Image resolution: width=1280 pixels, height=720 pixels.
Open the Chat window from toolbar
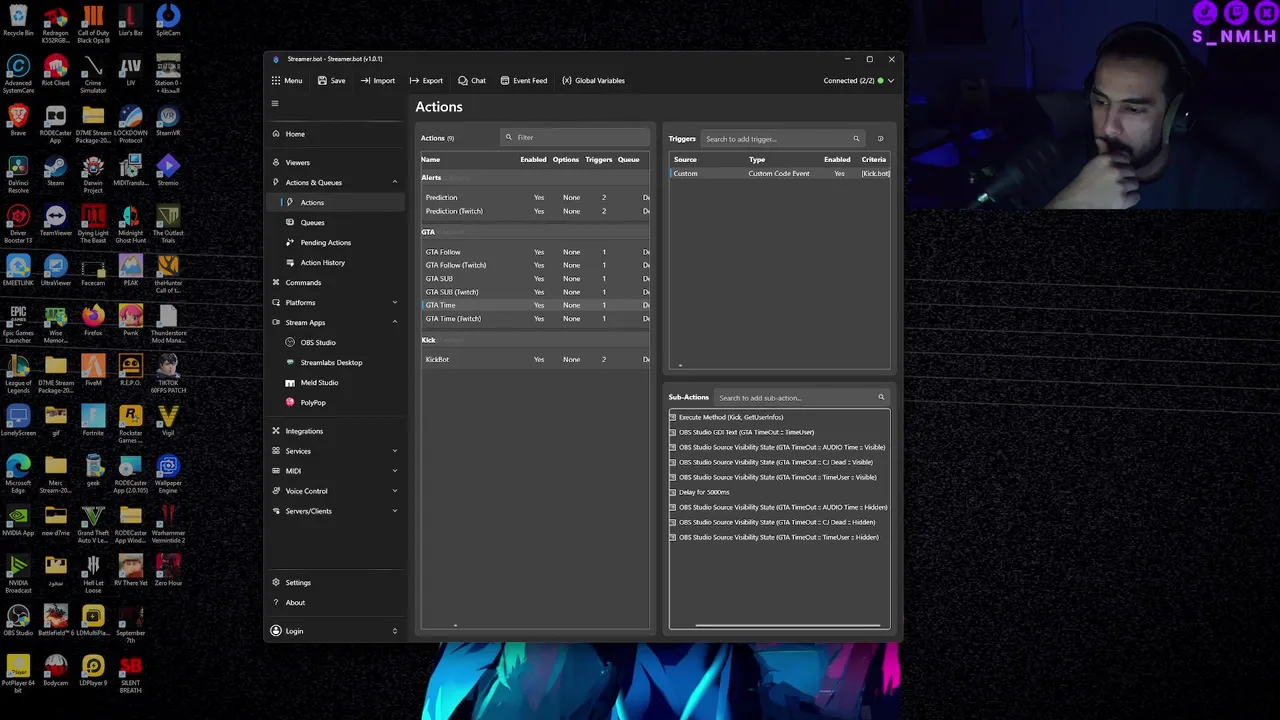click(x=472, y=80)
